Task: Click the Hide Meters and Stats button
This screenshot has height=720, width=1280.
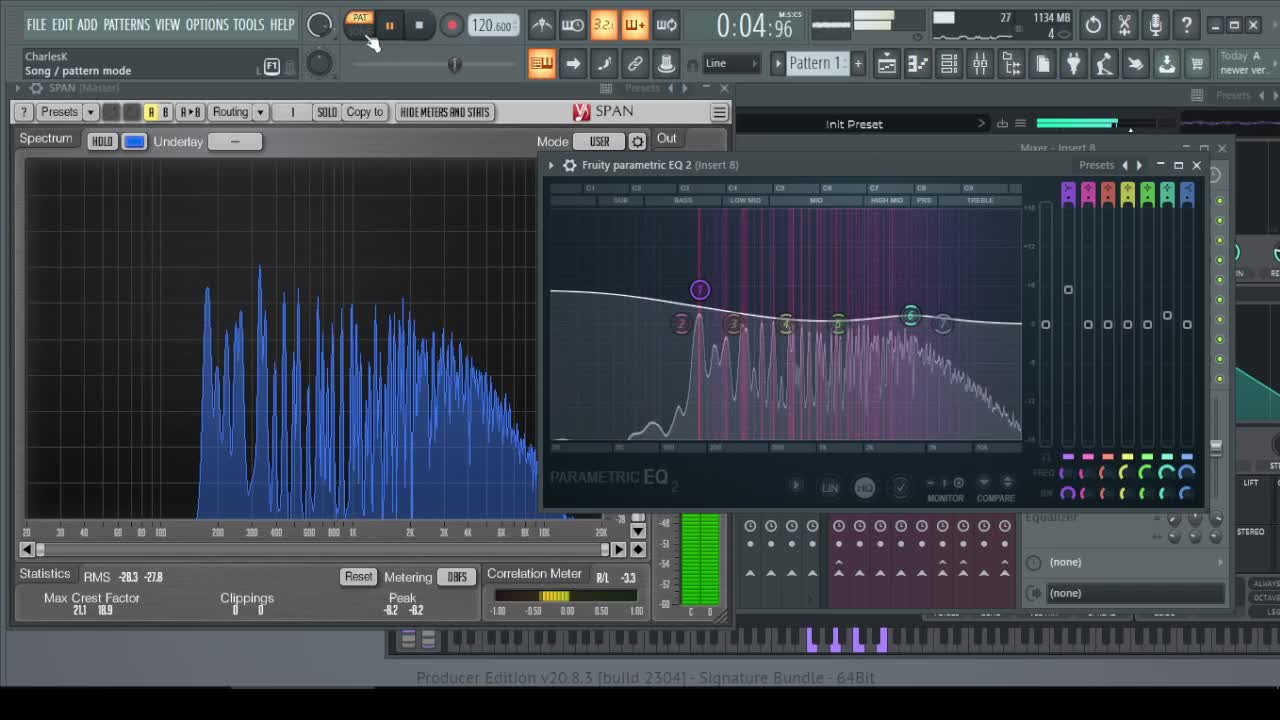Action: [444, 112]
